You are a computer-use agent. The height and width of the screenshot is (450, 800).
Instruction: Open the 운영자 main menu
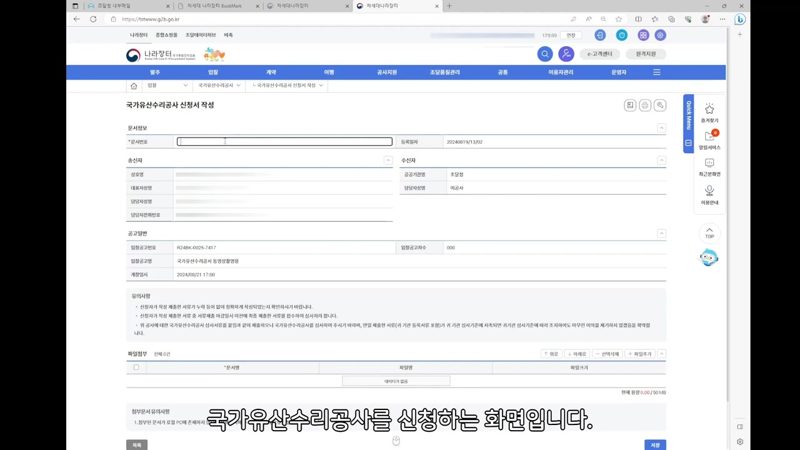[619, 72]
